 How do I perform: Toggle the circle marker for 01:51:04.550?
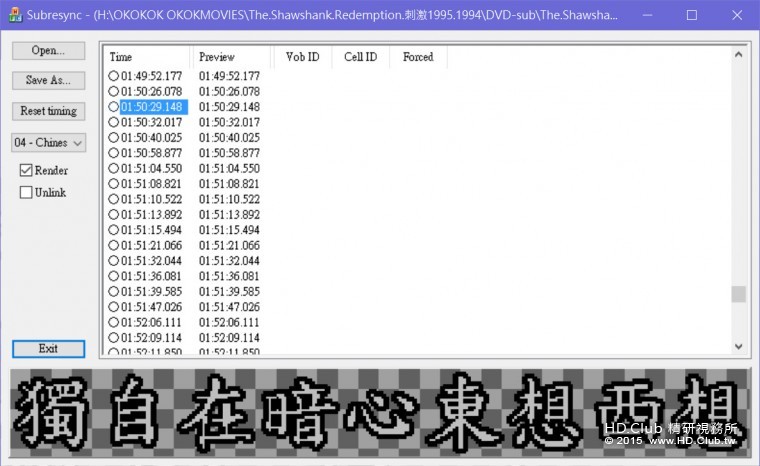pyautogui.click(x=113, y=168)
